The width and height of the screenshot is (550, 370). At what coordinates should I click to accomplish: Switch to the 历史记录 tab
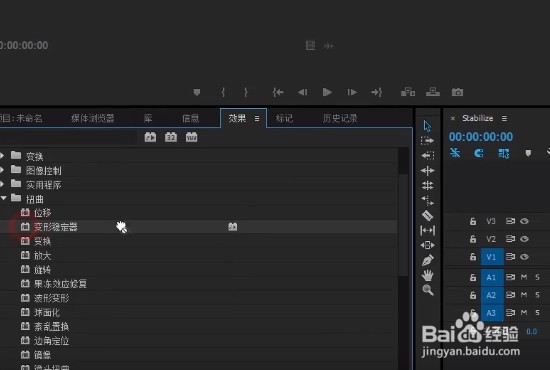[340, 118]
